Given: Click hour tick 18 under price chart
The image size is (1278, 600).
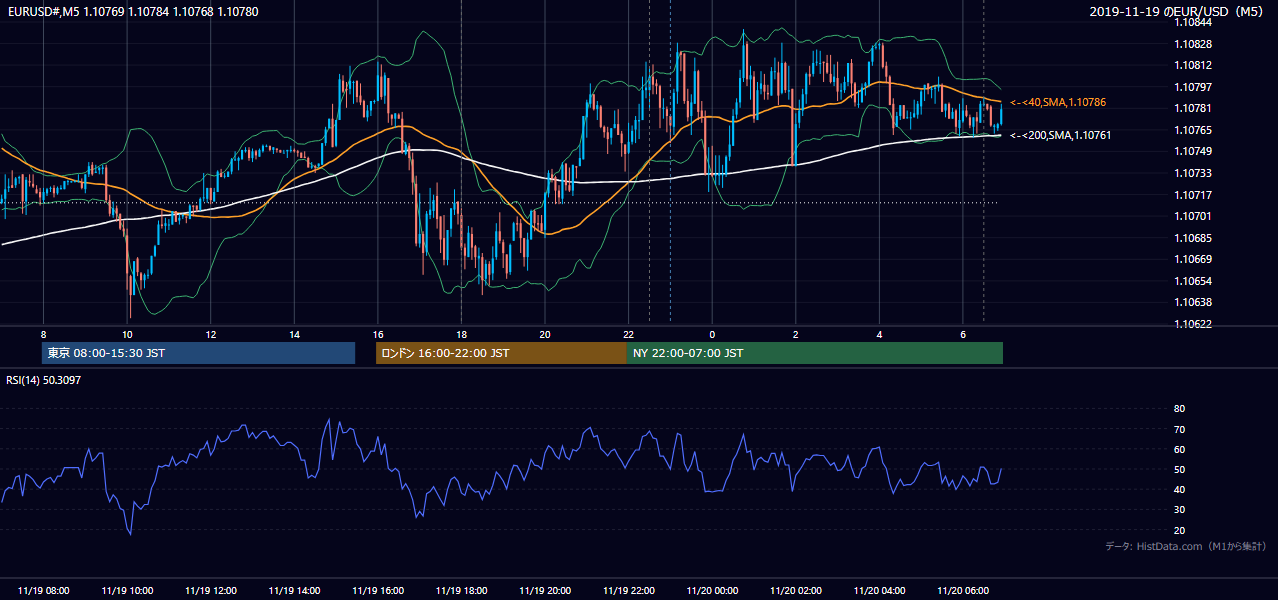Looking at the screenshot, I should [x=461, y=334].
